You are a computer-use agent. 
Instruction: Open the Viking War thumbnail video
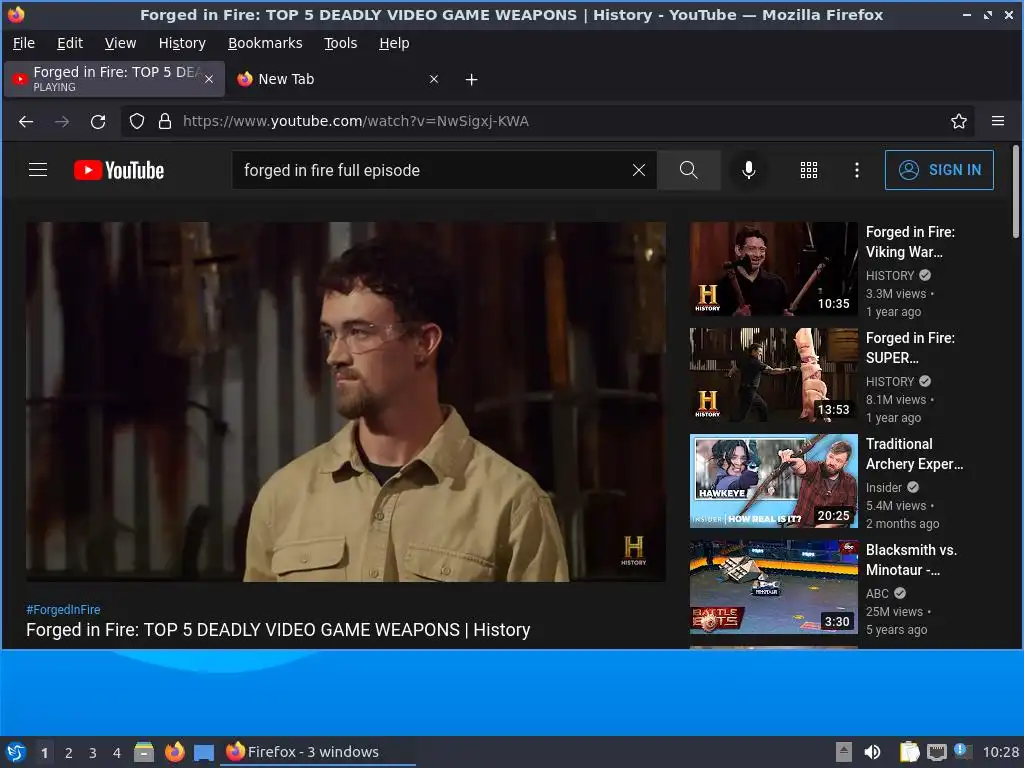(773, 268)
